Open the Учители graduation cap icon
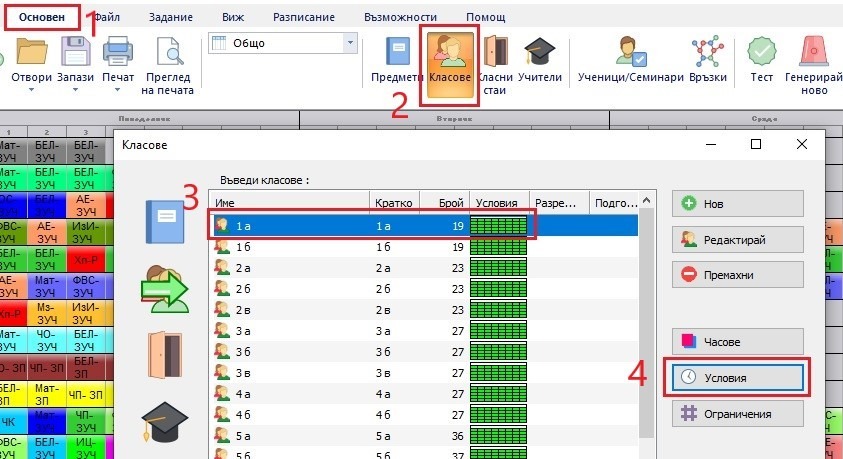The height and width of the screenshot is (459, 843). 539,51
